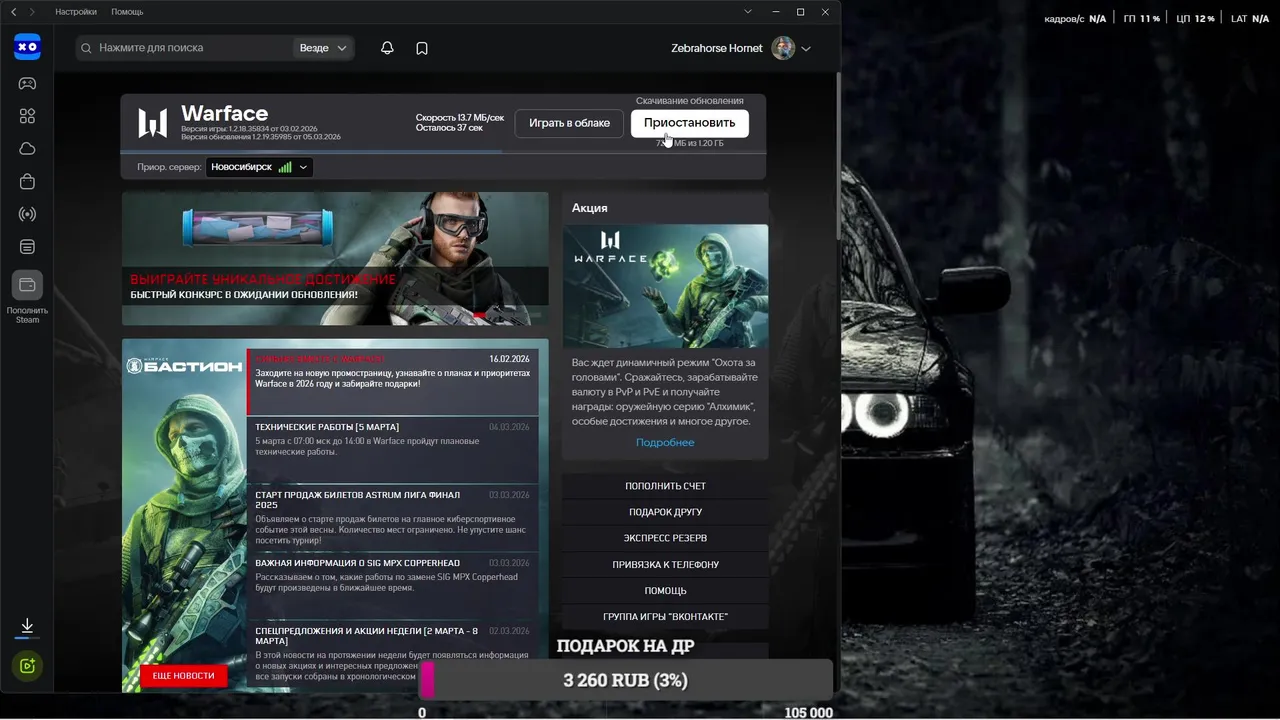This screenshot has width=1280, height=720.
Task: Click 'Пополнить счет' button
Action: point(665,486)
